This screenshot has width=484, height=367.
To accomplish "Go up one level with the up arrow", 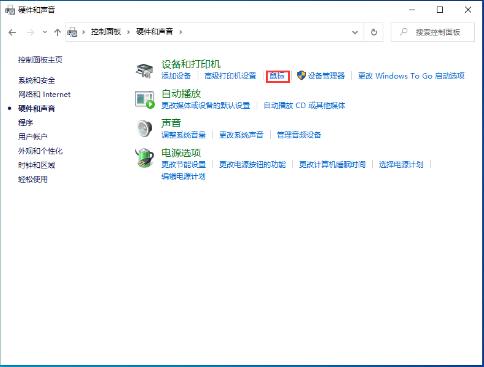I will tap(57, 32).
